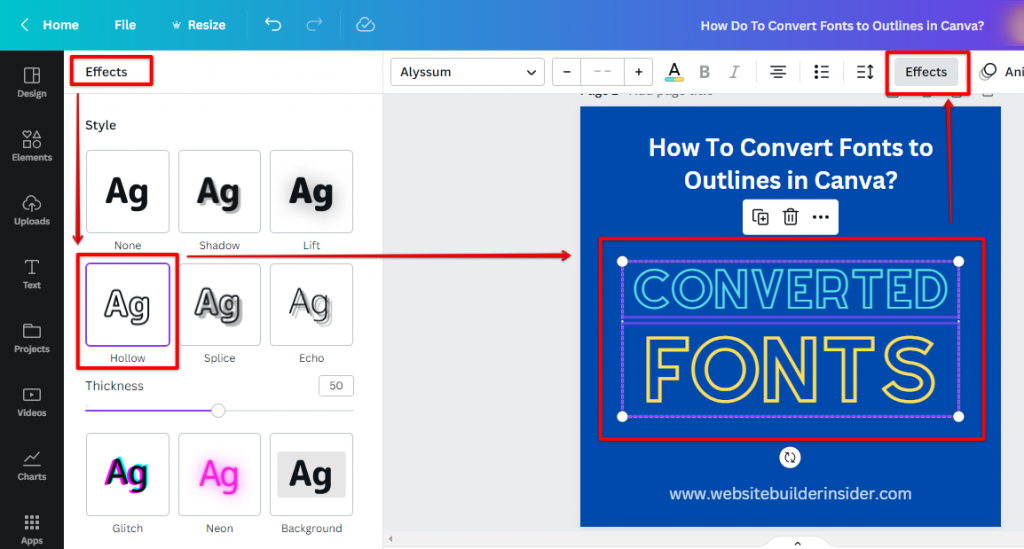Delete the selected element with trash icon
The width and height of the screenshot is (1024, 549).
790,217
